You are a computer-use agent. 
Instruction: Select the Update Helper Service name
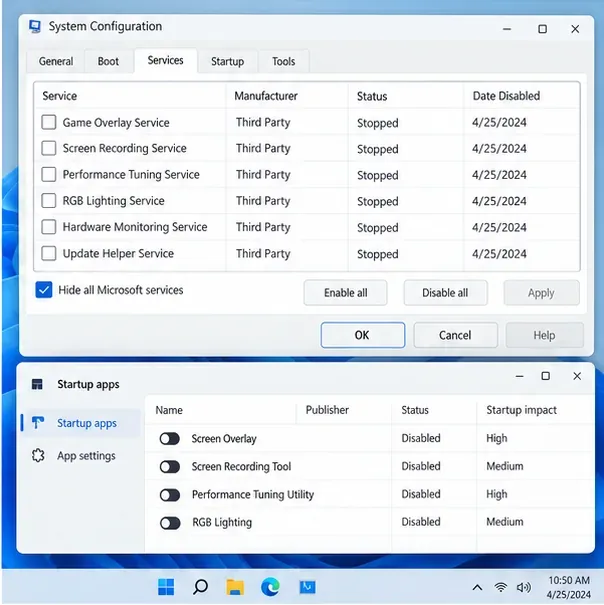pos(118,253)
